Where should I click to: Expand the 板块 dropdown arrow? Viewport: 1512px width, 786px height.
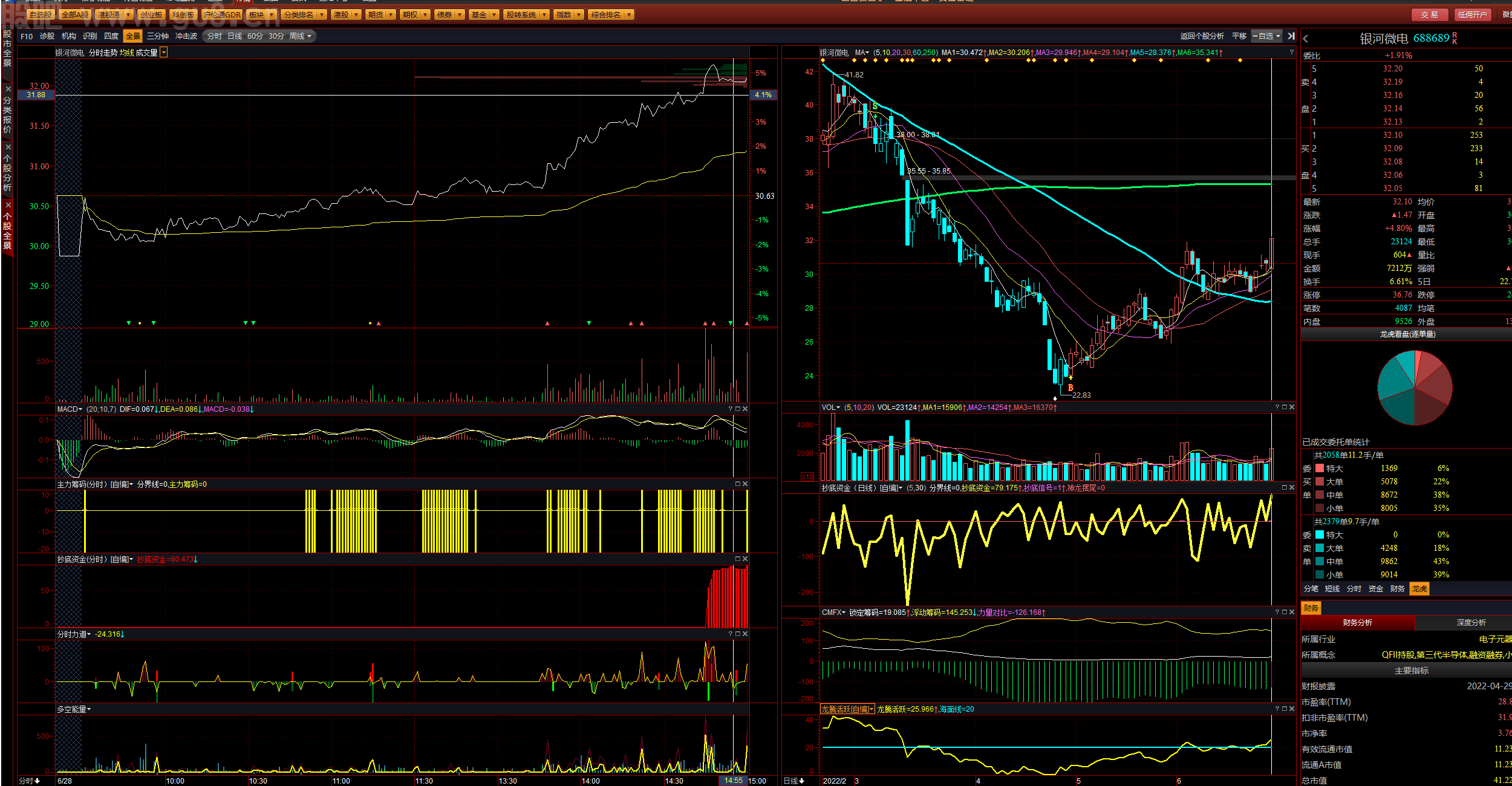point(272,15)
